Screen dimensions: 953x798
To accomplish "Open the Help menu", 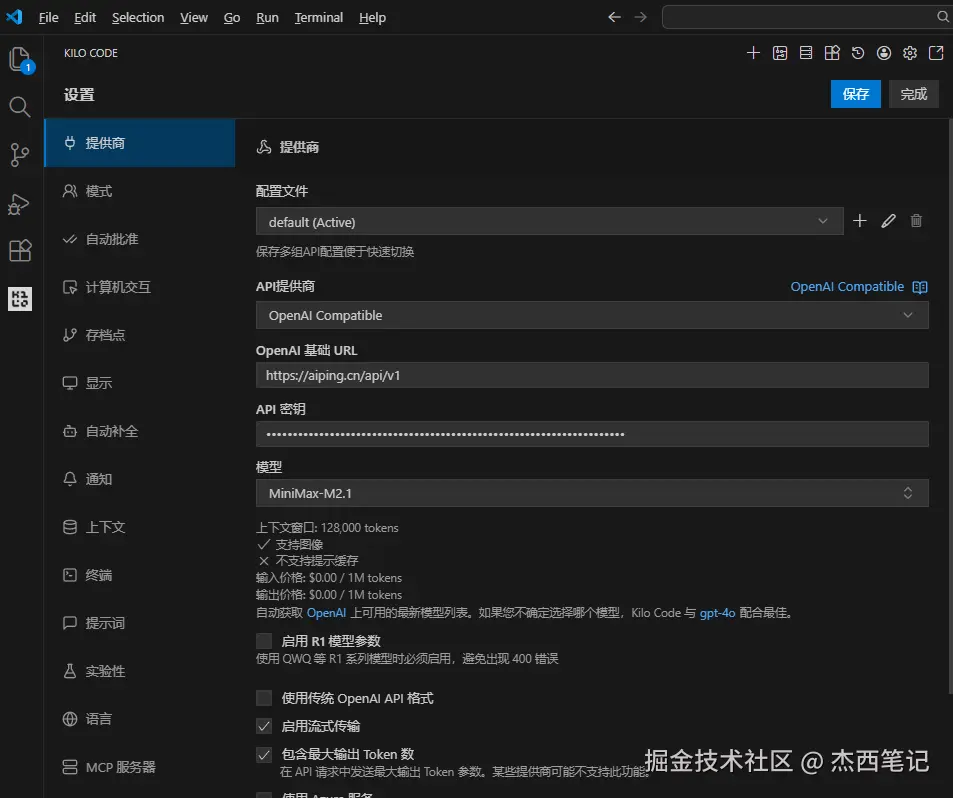I will pyautogui.click(x=372, y=18).
